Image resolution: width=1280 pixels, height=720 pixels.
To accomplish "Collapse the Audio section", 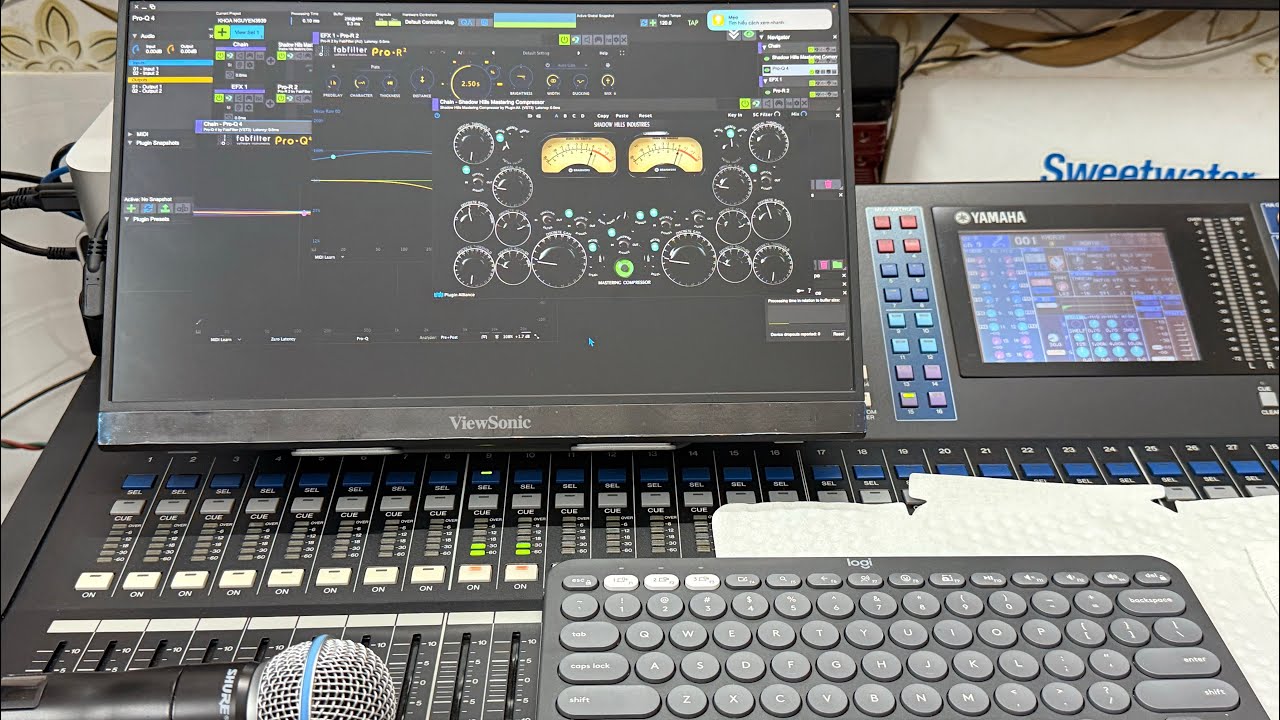I will point(134,36).
